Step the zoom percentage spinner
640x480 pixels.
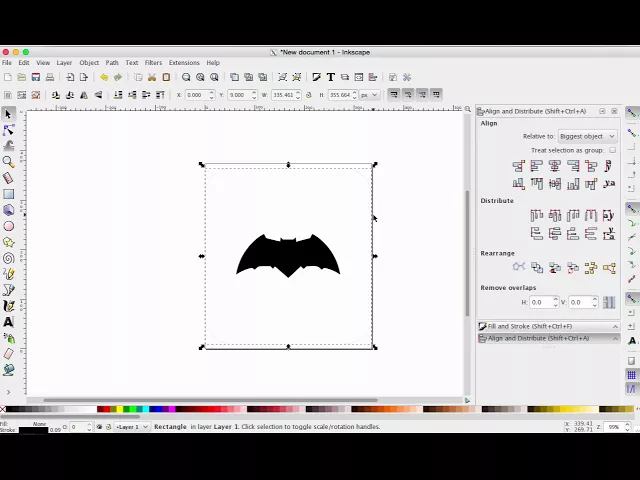627,427
